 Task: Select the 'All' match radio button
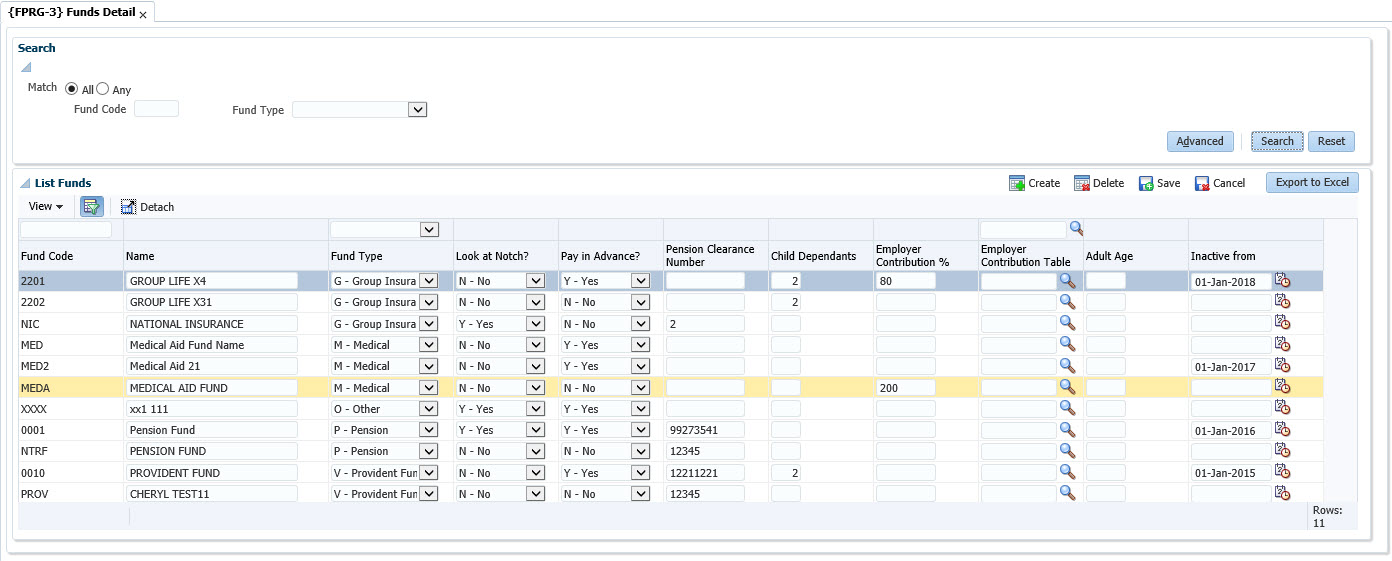(x=72, y=89)
